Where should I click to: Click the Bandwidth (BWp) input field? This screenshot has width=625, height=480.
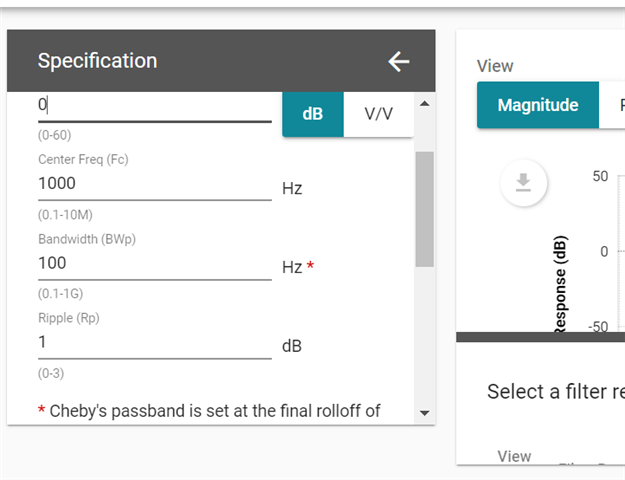tap(154, 263)
